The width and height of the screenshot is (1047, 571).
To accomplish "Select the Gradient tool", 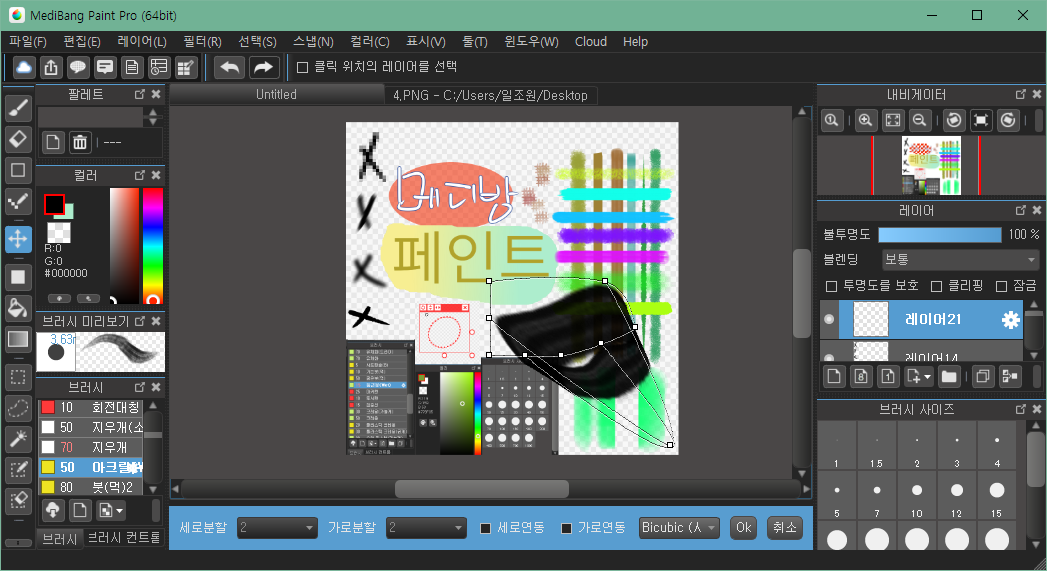I will coord(18,339).
